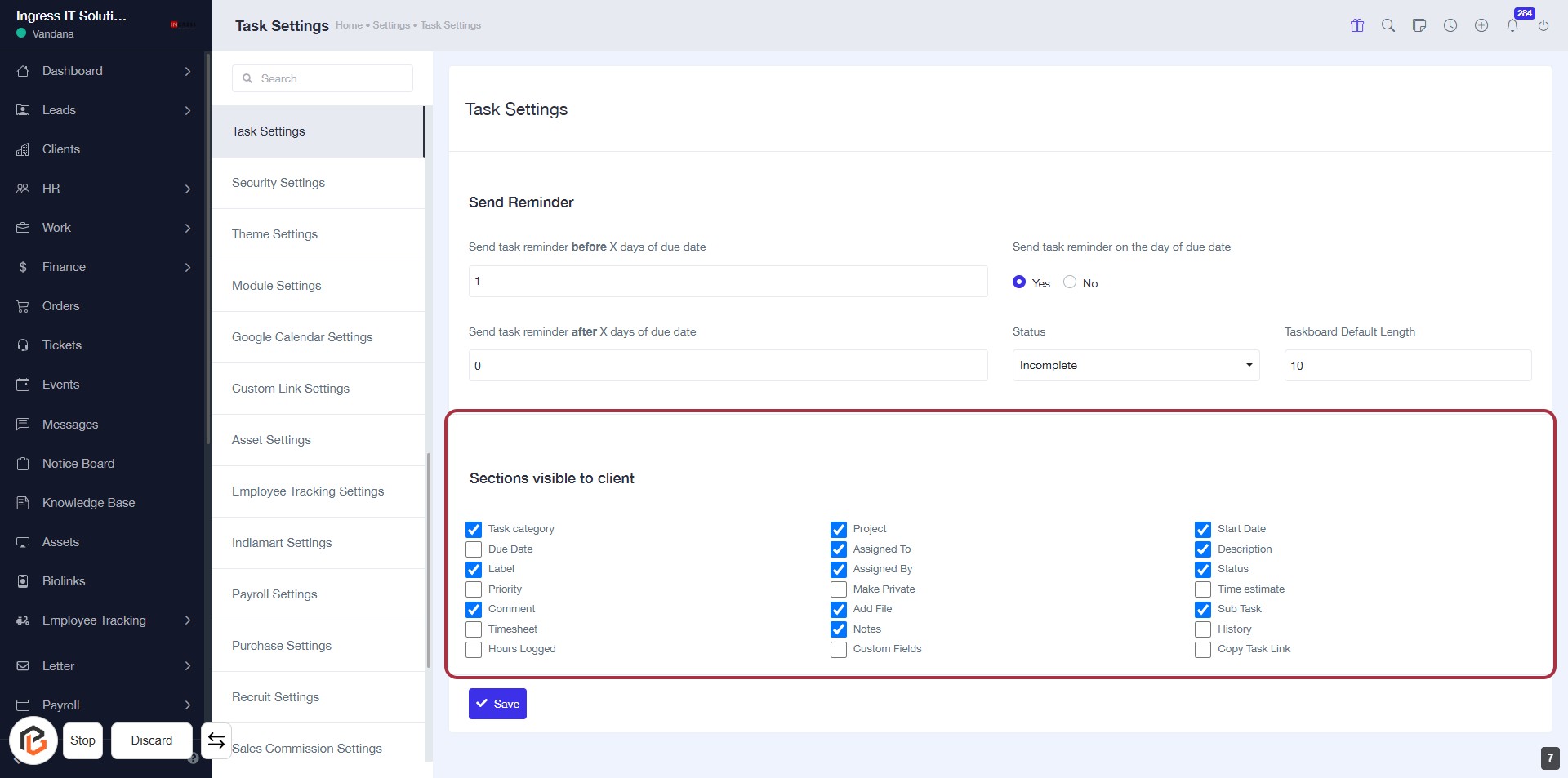The height and width of the screenshot is (778, 1568).
Task: Select No for due date reminder
Action: 1070,282
